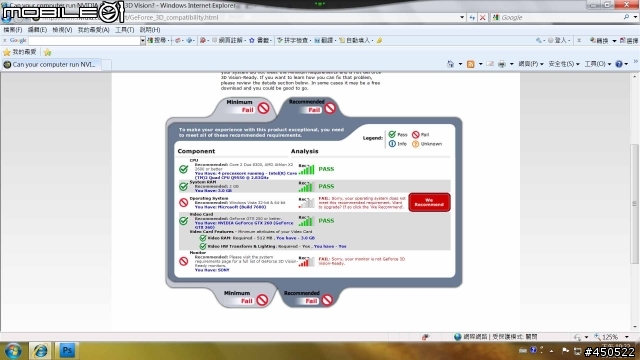Click the Video Card row green check icon
The width and height of the screenshot is (640, 360).
pyautogui.click(x=184, y=221)
